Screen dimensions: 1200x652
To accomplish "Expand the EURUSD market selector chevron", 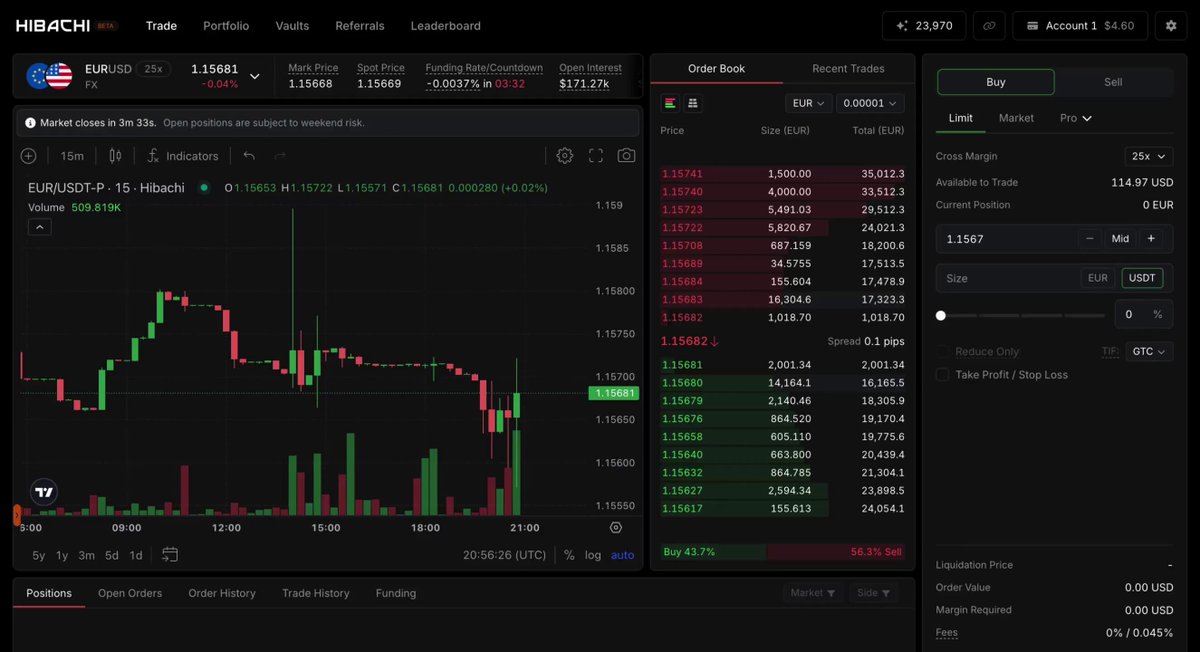I will pos(254,76).
